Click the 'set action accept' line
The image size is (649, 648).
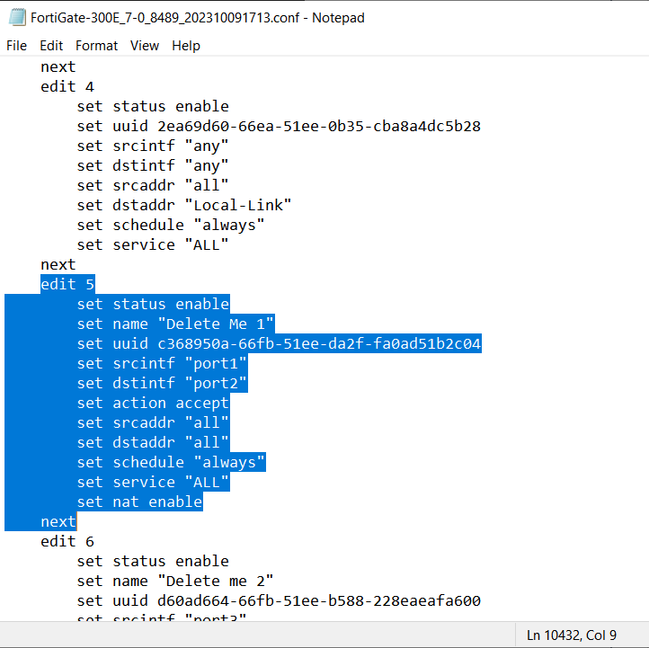tap(153, 403)
